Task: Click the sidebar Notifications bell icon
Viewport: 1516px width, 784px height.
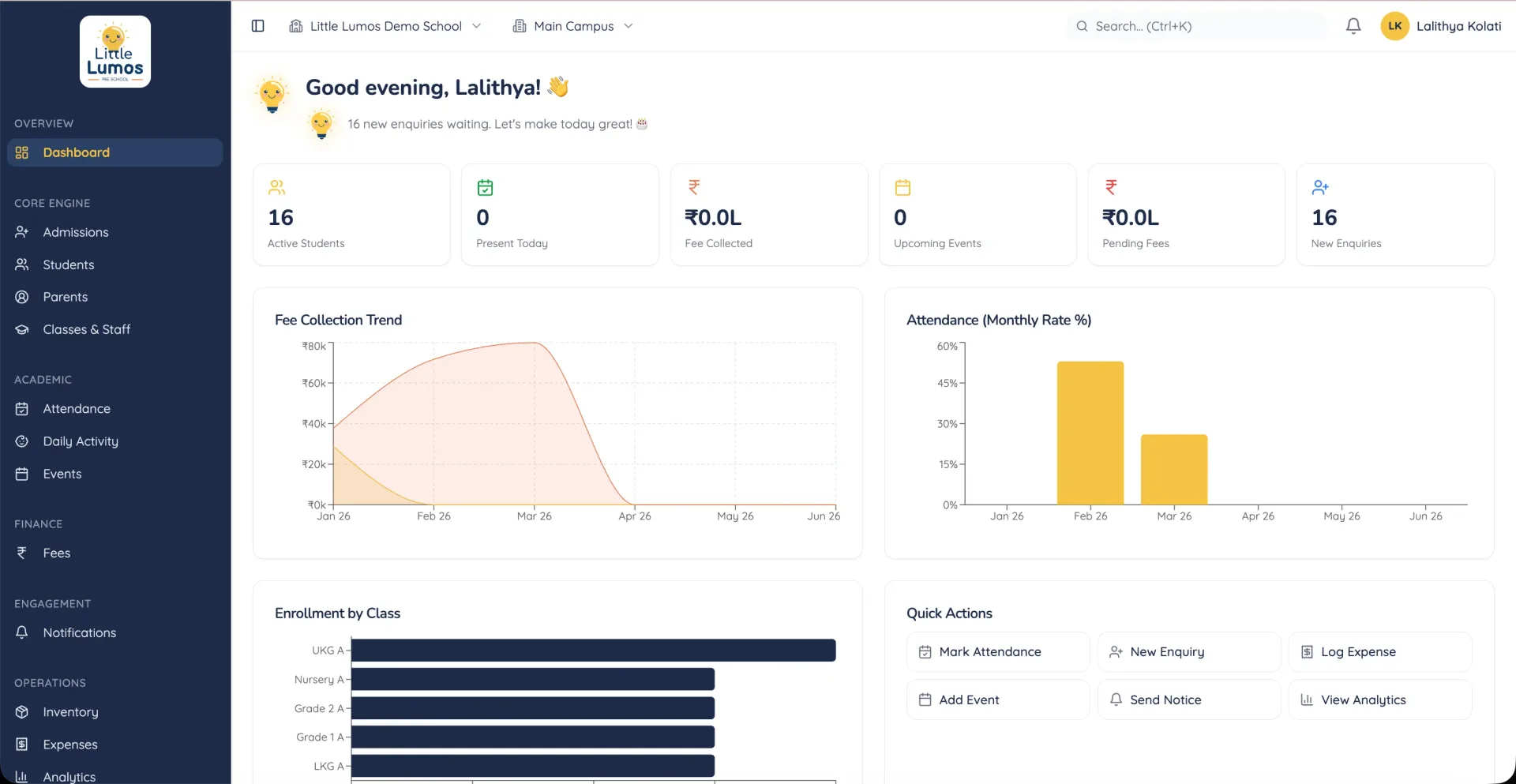Action: (x=22, y=632)
